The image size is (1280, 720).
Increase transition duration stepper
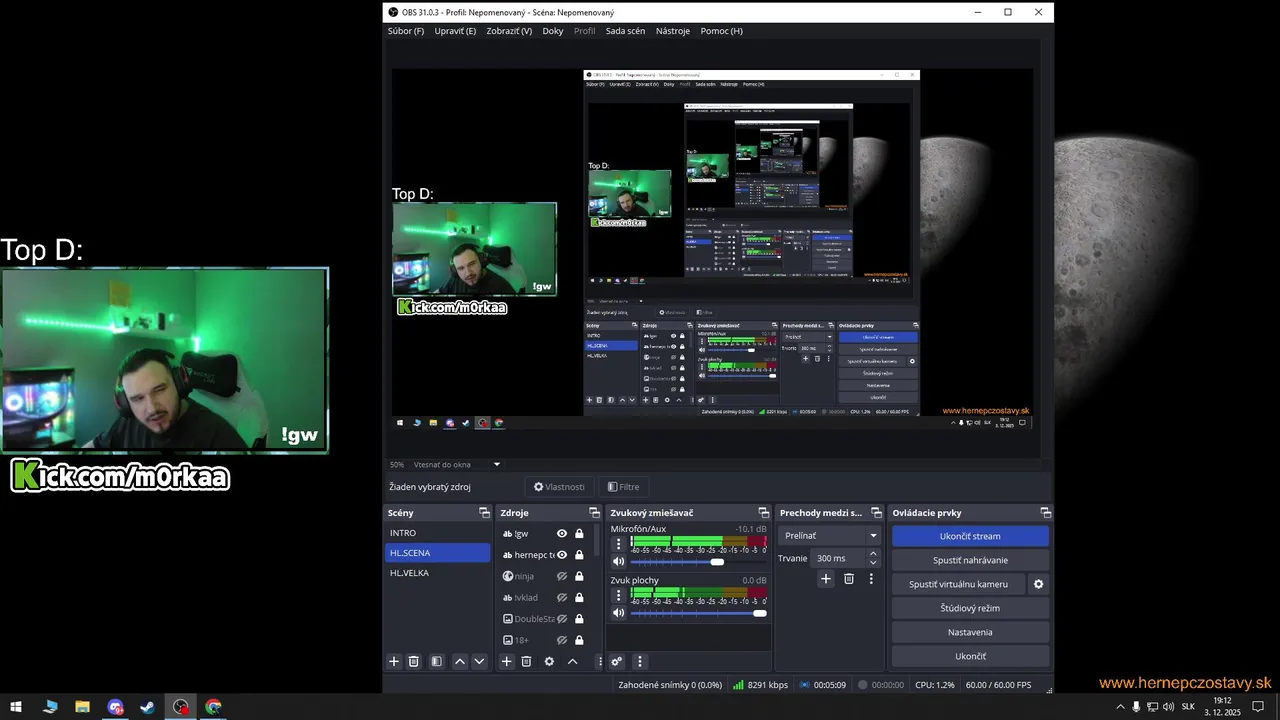[873, 553]
